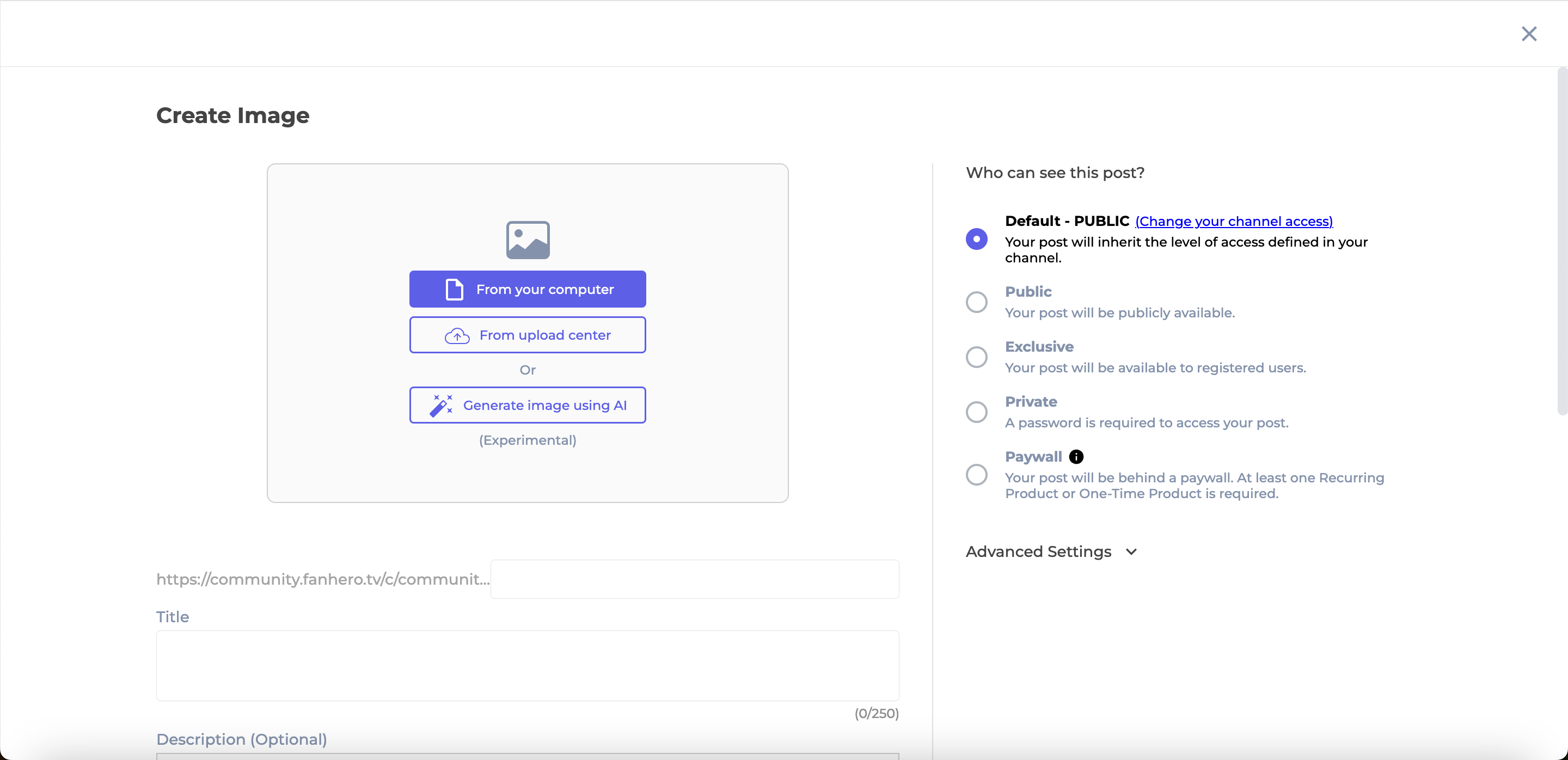Select Default - PUBLIC radio option
1568x760 pixels.
976,239
